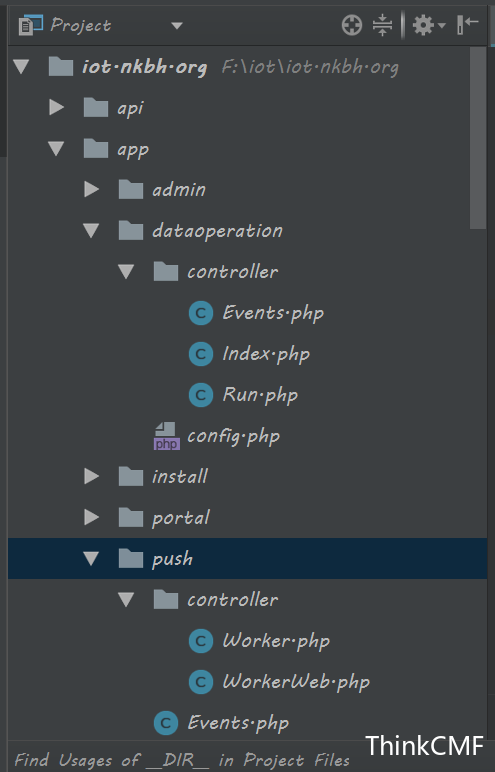
Task: Expand the admin folder
Action: (x=92, y=189)
